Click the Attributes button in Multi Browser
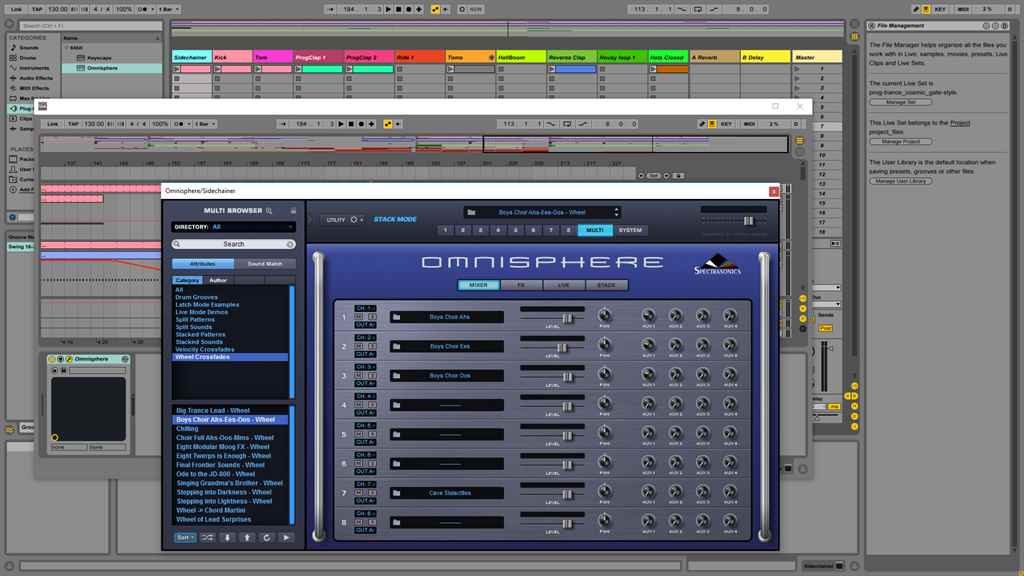Viewport: 1024px width, 576px height. coord(202,264)
